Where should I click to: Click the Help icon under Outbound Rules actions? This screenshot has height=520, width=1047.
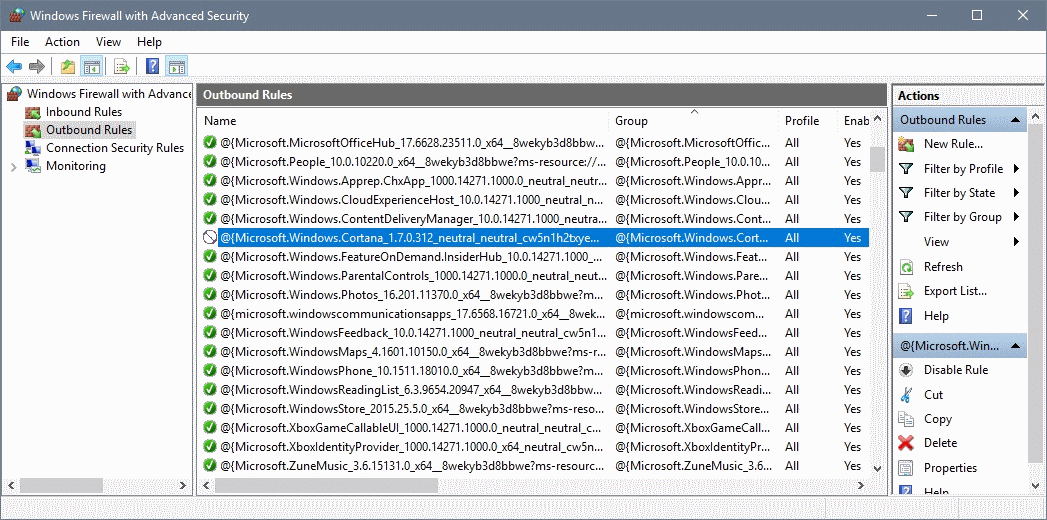pos(906,316)
